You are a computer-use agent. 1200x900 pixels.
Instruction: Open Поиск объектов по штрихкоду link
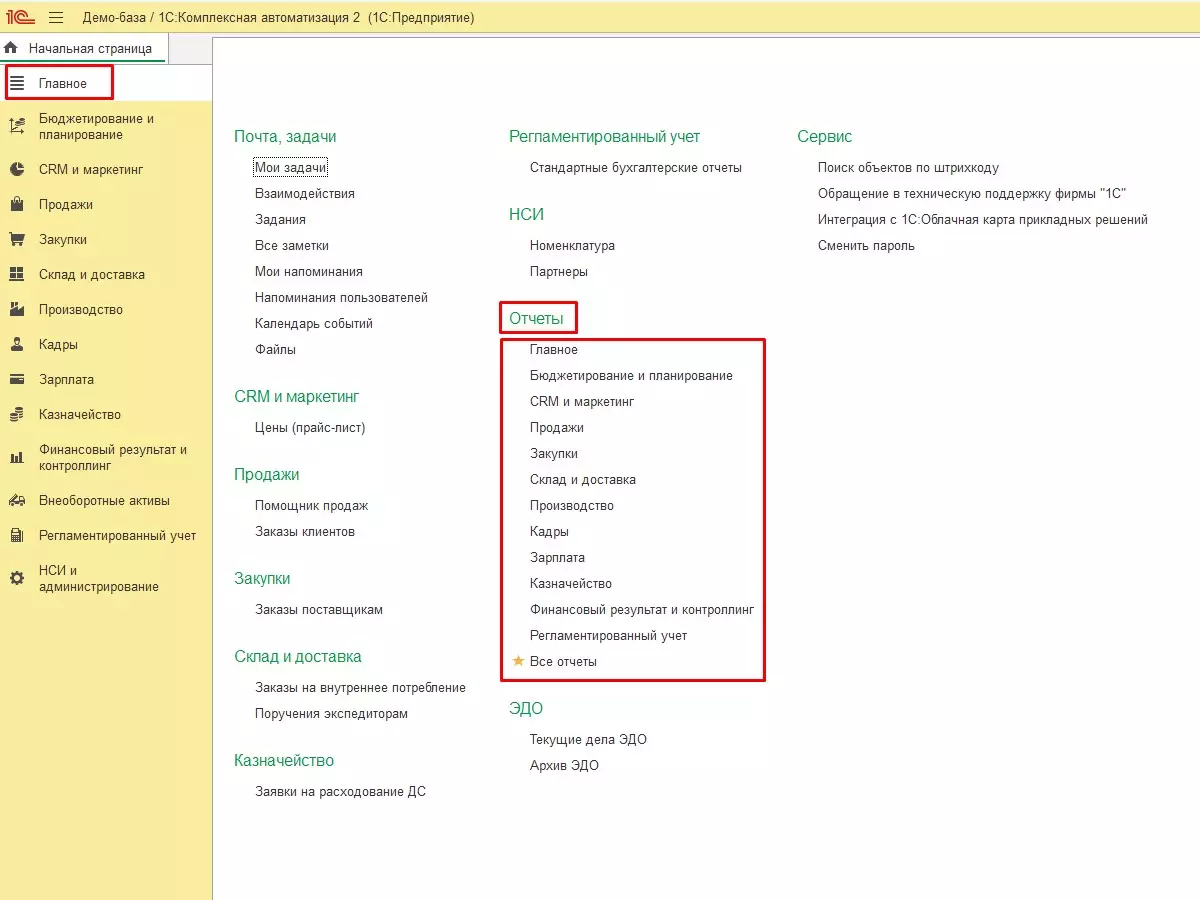908,168
